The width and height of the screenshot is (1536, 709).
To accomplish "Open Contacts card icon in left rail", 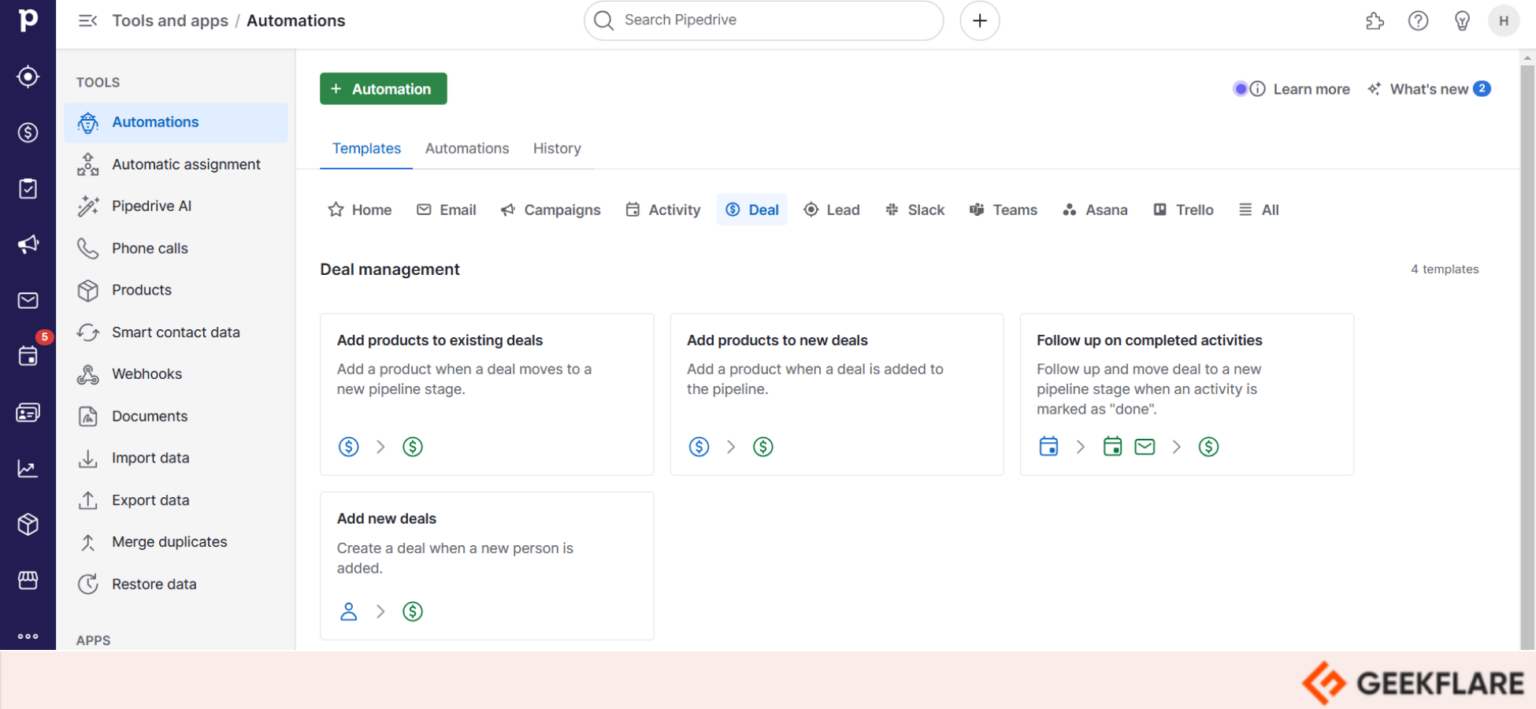I will pyautogui.click(x=28, y=412).
